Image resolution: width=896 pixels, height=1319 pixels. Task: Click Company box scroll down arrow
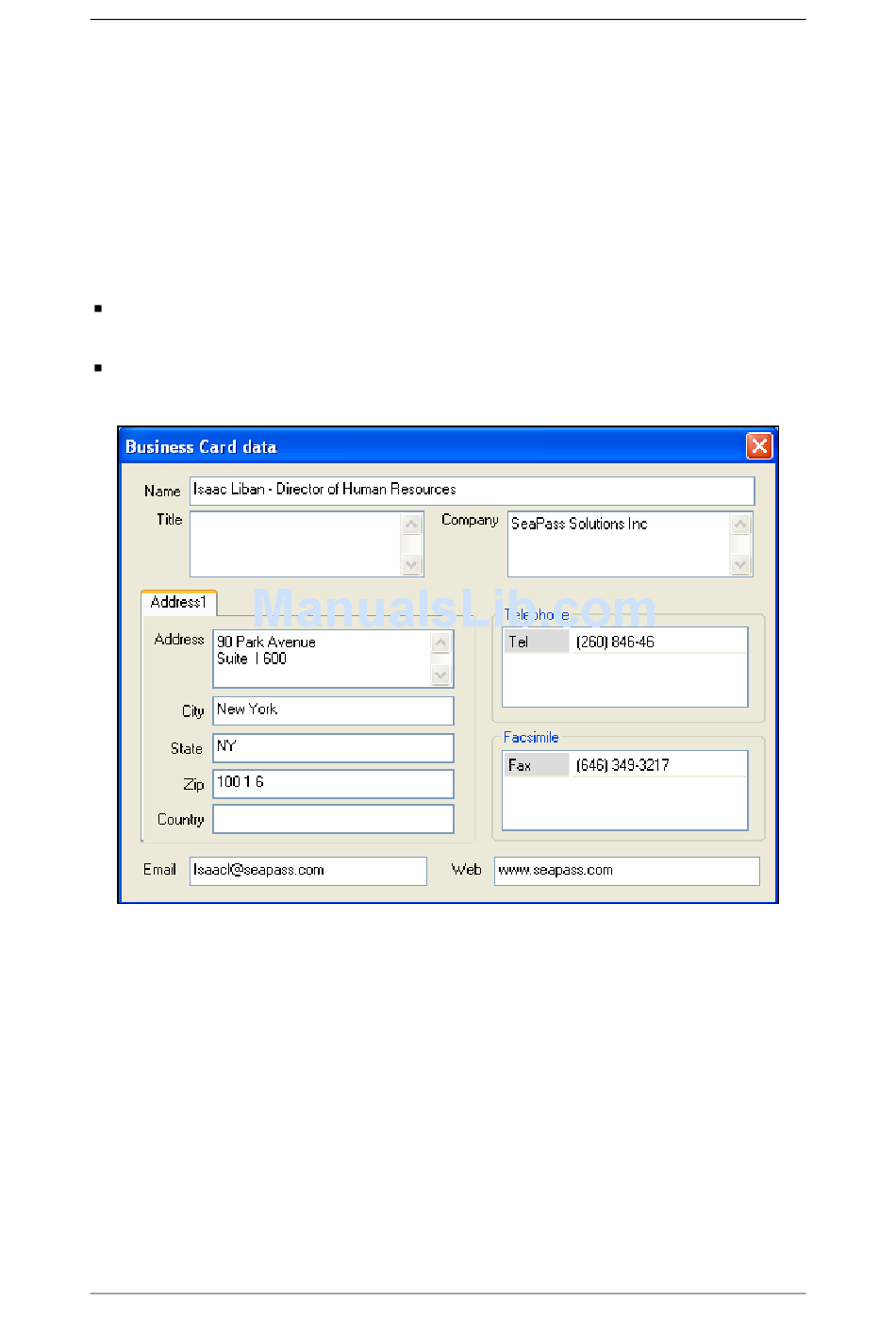[x=741, y=564]
